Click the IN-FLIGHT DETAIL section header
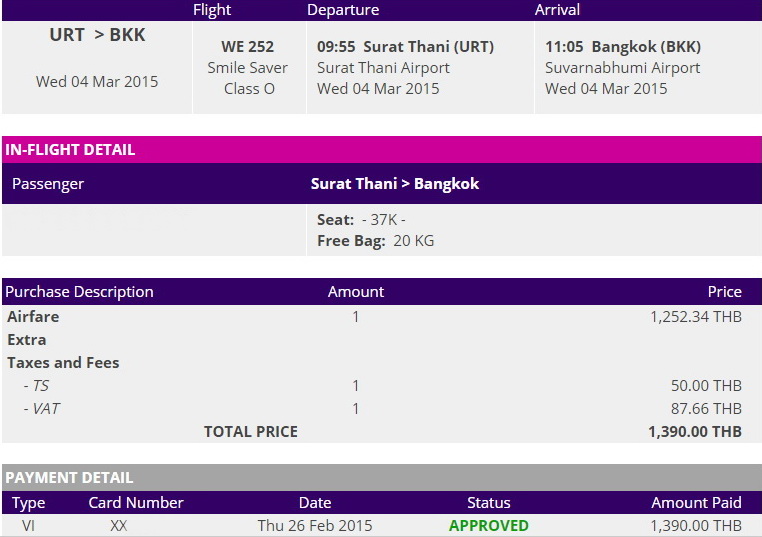Screen dimensions: 762x537 click(70, 150)
